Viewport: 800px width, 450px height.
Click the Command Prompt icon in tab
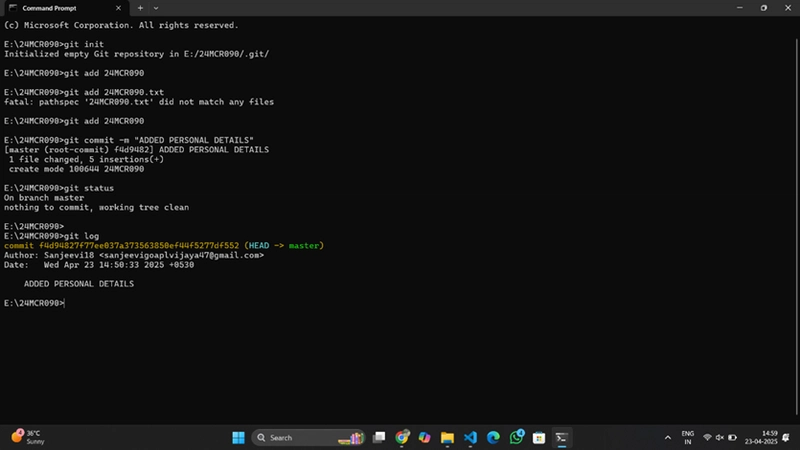[x=13, y=8]
